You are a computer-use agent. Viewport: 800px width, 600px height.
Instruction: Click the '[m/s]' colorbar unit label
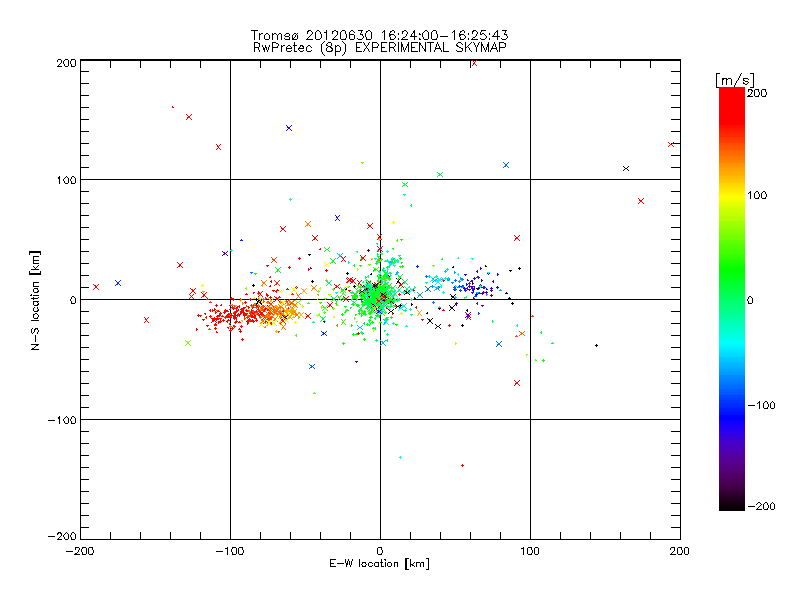click(x=735, y=80)
